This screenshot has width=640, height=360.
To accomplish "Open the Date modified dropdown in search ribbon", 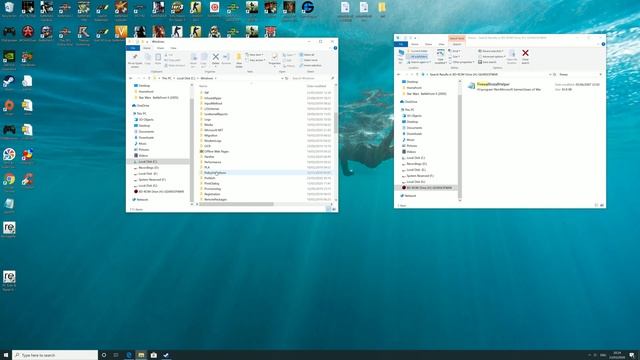I will click(440, 56).
